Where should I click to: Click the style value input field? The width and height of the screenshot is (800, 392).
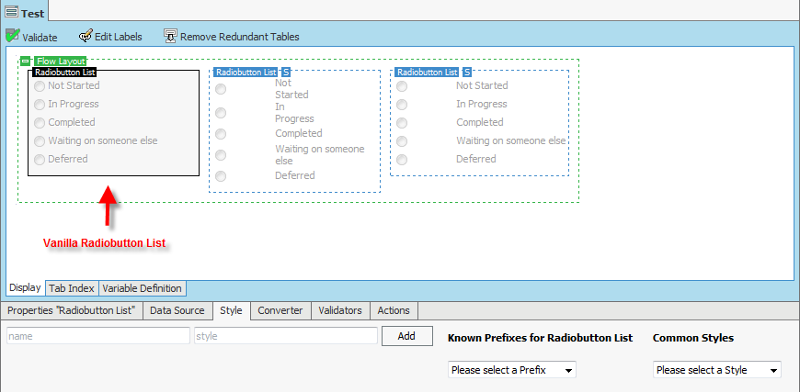286,336
